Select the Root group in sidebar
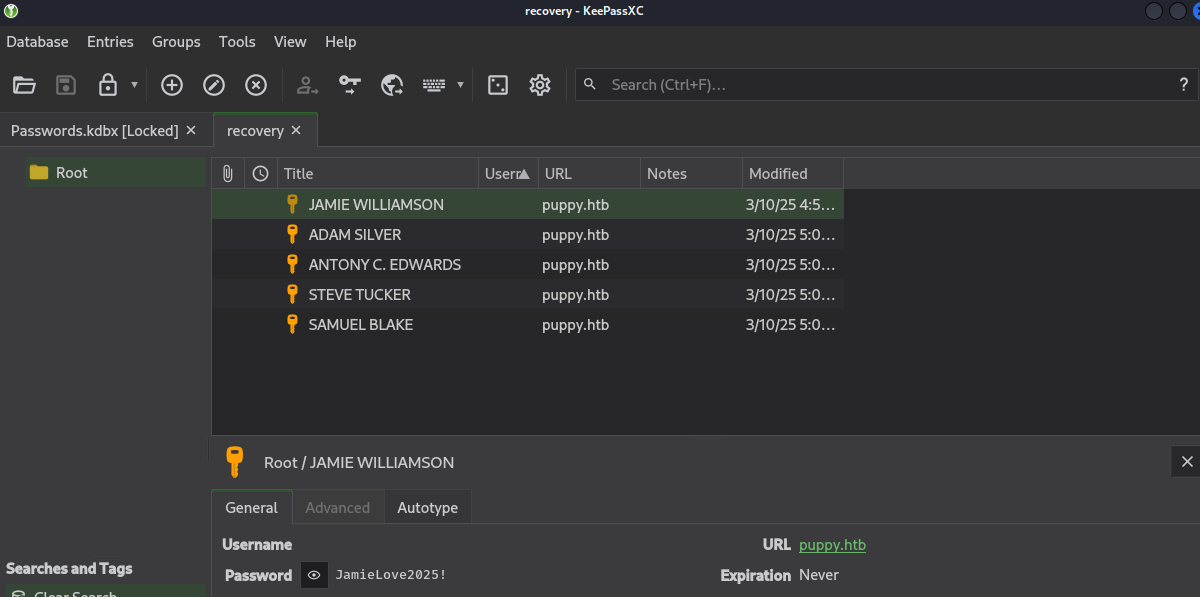1200x597 pixels. (x=72, y=172)
